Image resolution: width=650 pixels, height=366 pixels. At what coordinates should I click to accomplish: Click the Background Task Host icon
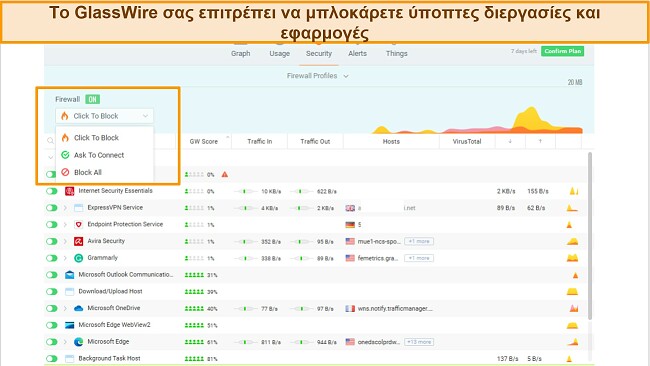pos(70,359)
